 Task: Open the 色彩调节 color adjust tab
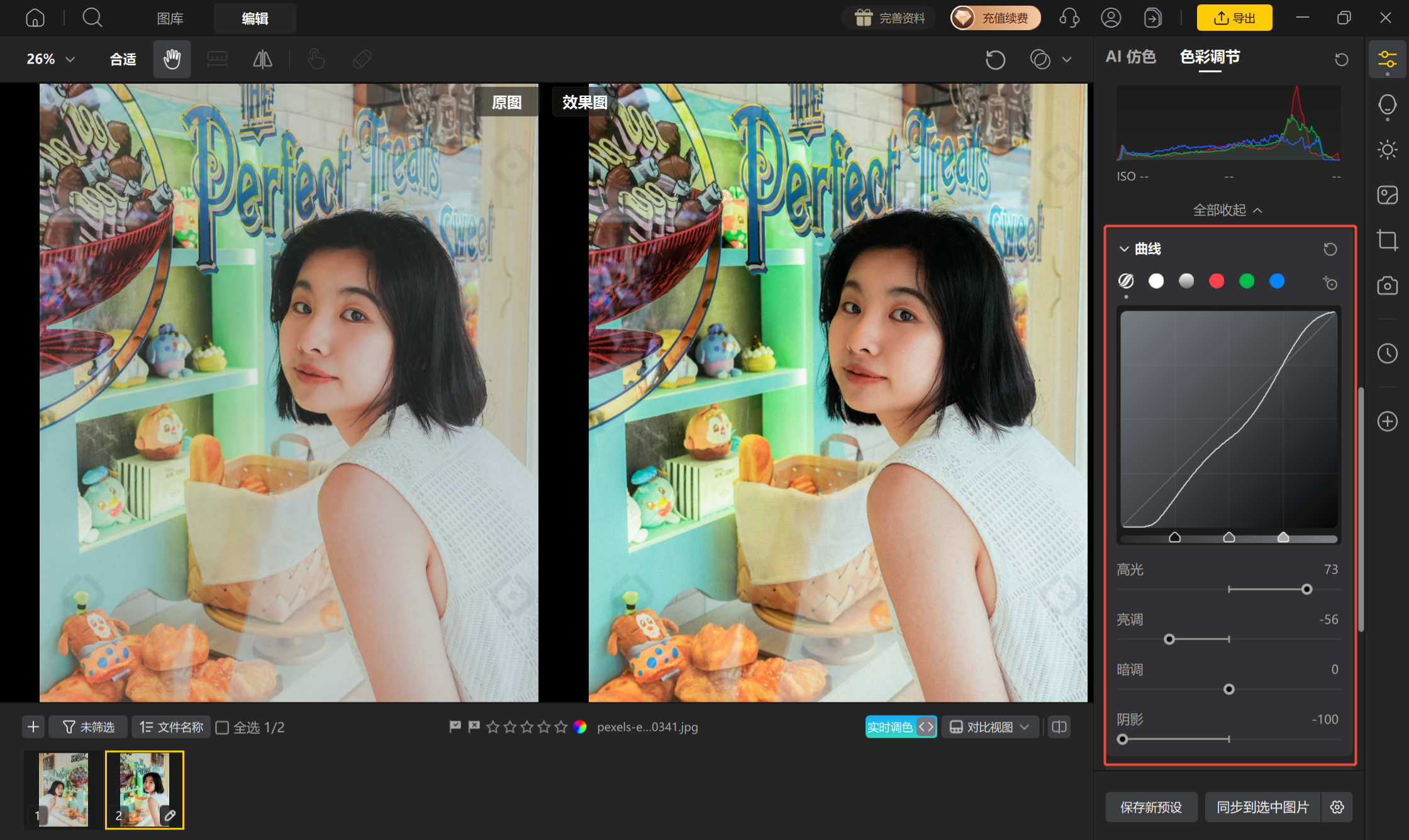(x=1210, y=57)
